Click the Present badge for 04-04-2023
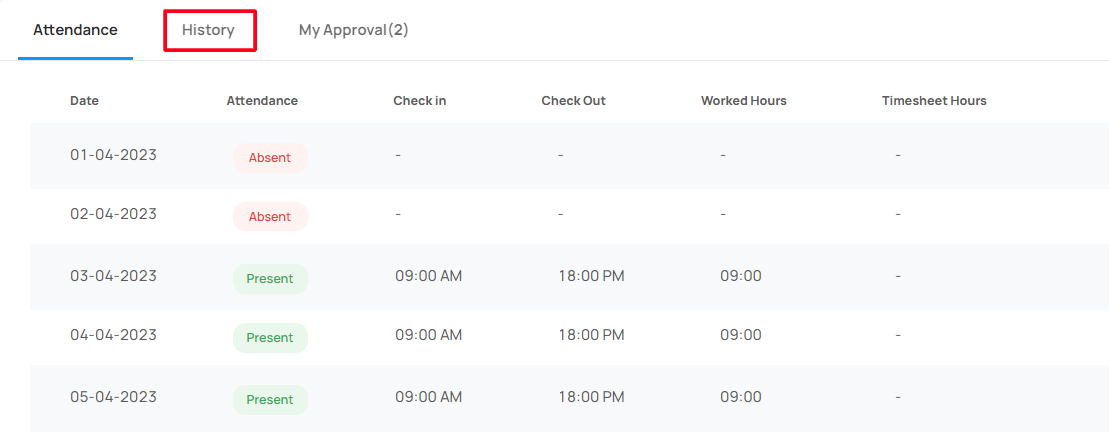1109x433 pixels. 270,337
